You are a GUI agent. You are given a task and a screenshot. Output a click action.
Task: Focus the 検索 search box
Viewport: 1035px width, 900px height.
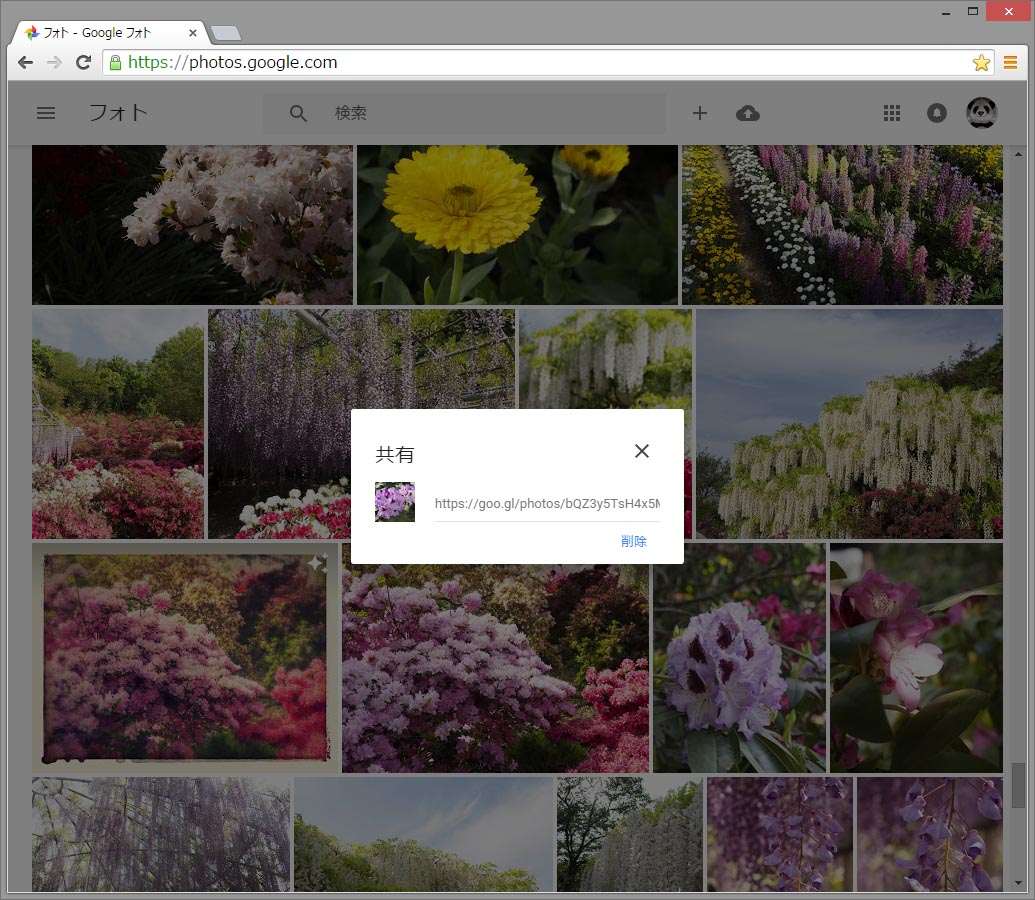pos(464,113)
